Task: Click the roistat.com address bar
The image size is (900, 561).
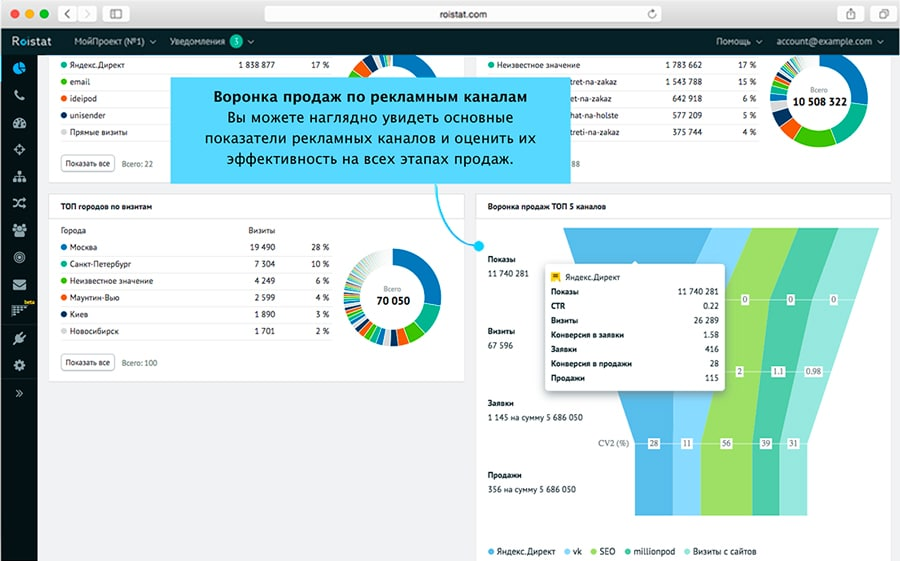Action: click(463, 14)
